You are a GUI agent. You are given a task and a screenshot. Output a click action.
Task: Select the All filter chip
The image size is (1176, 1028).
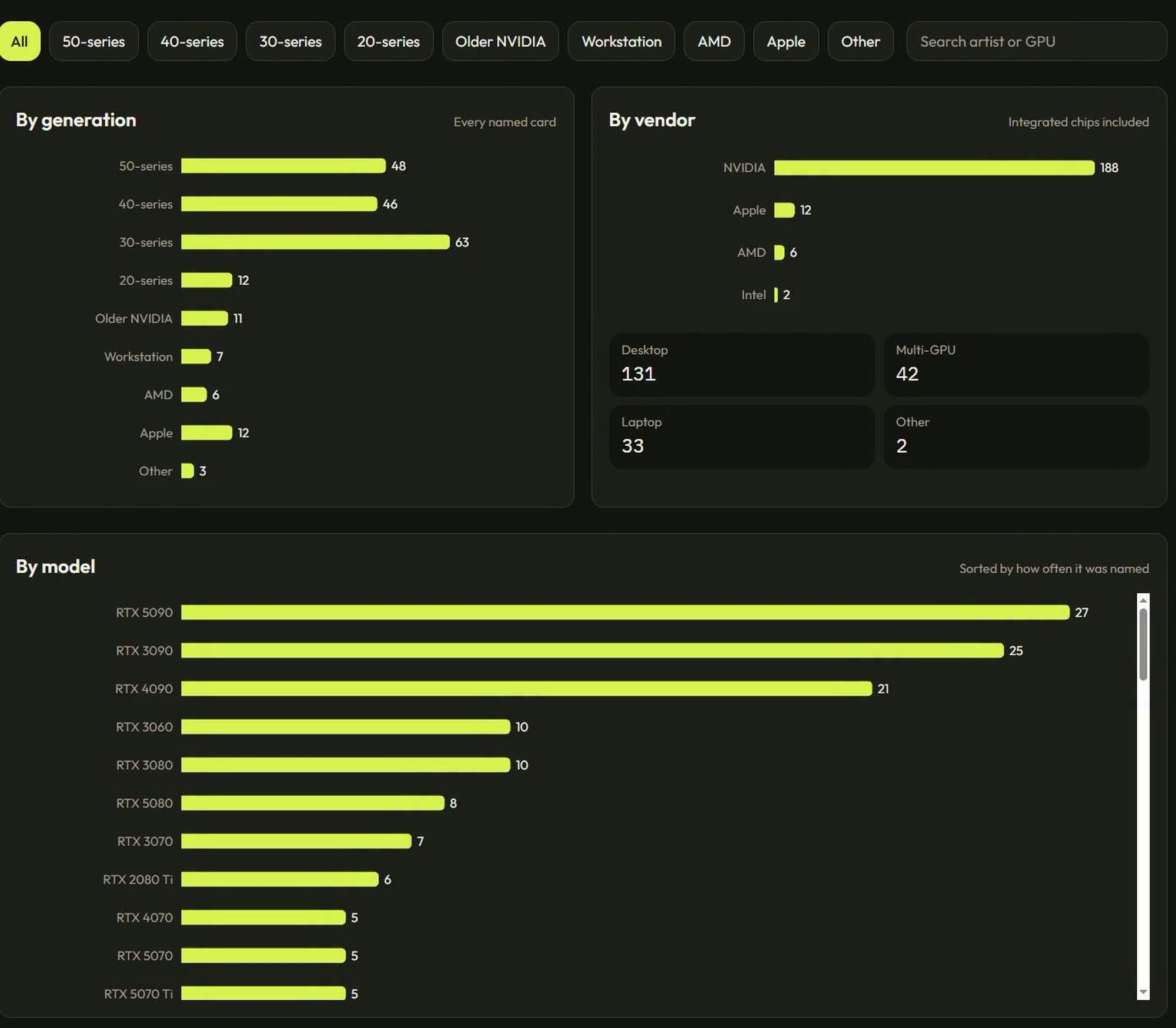point(19,41)
